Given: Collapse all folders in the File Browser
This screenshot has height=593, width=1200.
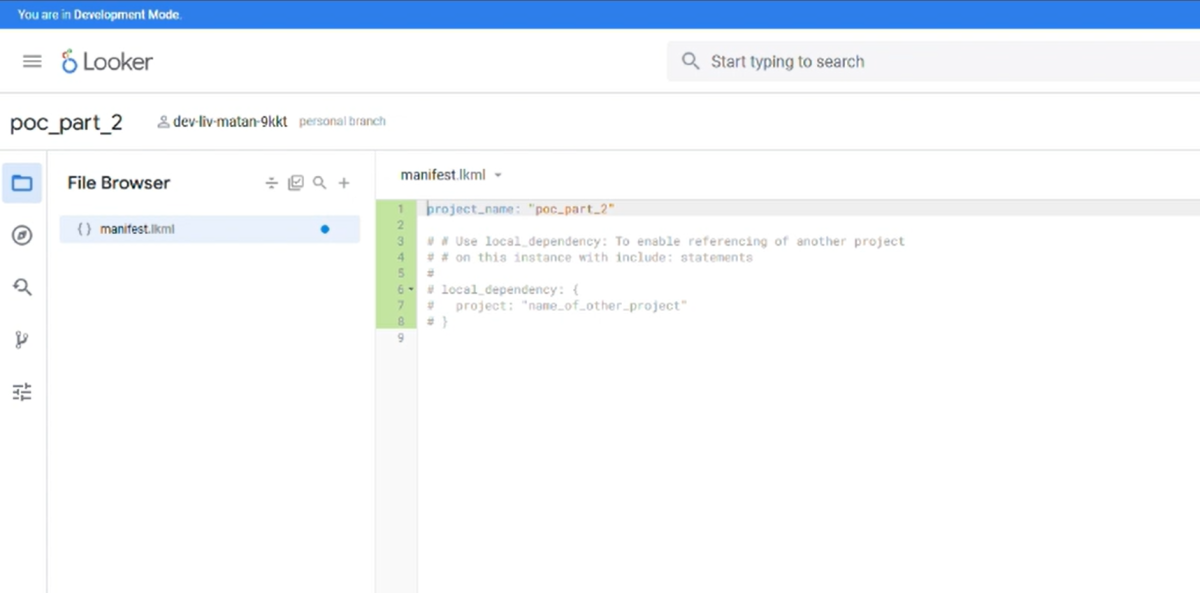Looking at the screenshot, I should (271, 182).
